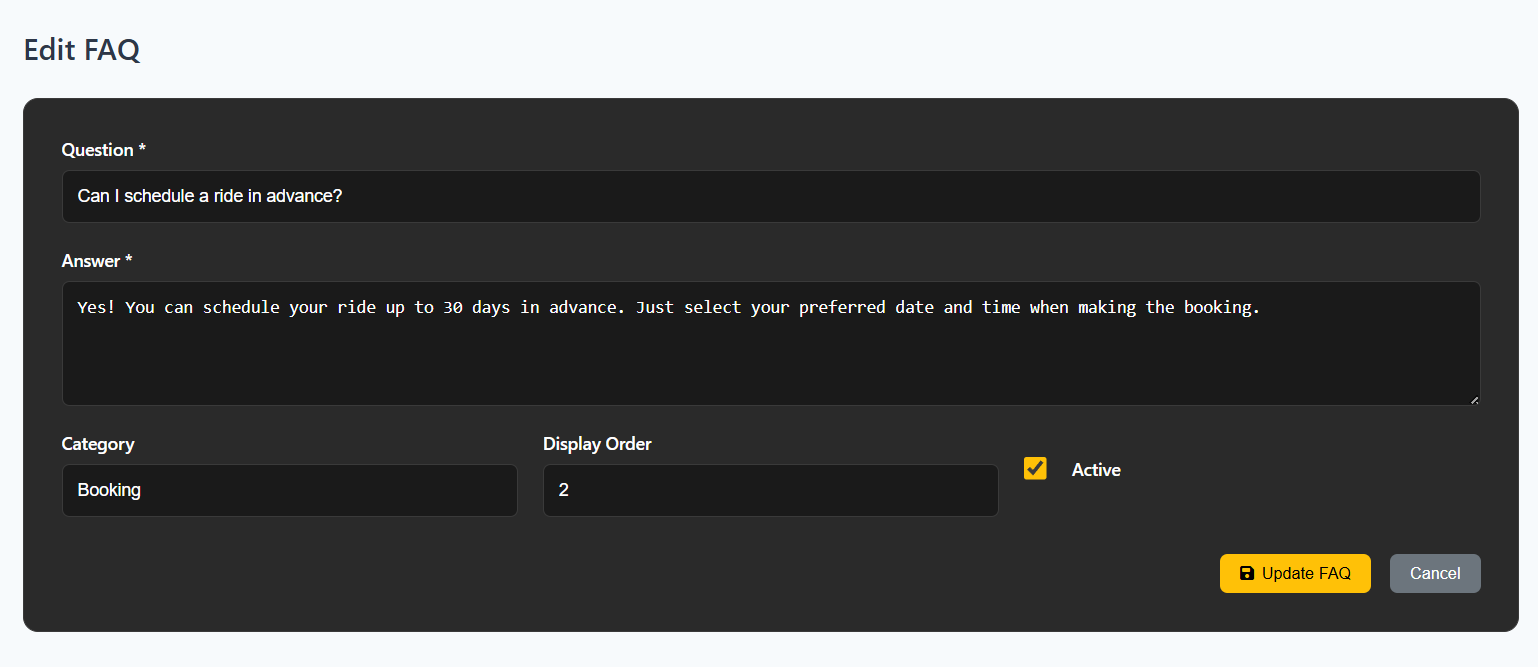Viewport: 1538px width, 667px height.
Task: Click the Display Order label
Action: coord(597,443)
